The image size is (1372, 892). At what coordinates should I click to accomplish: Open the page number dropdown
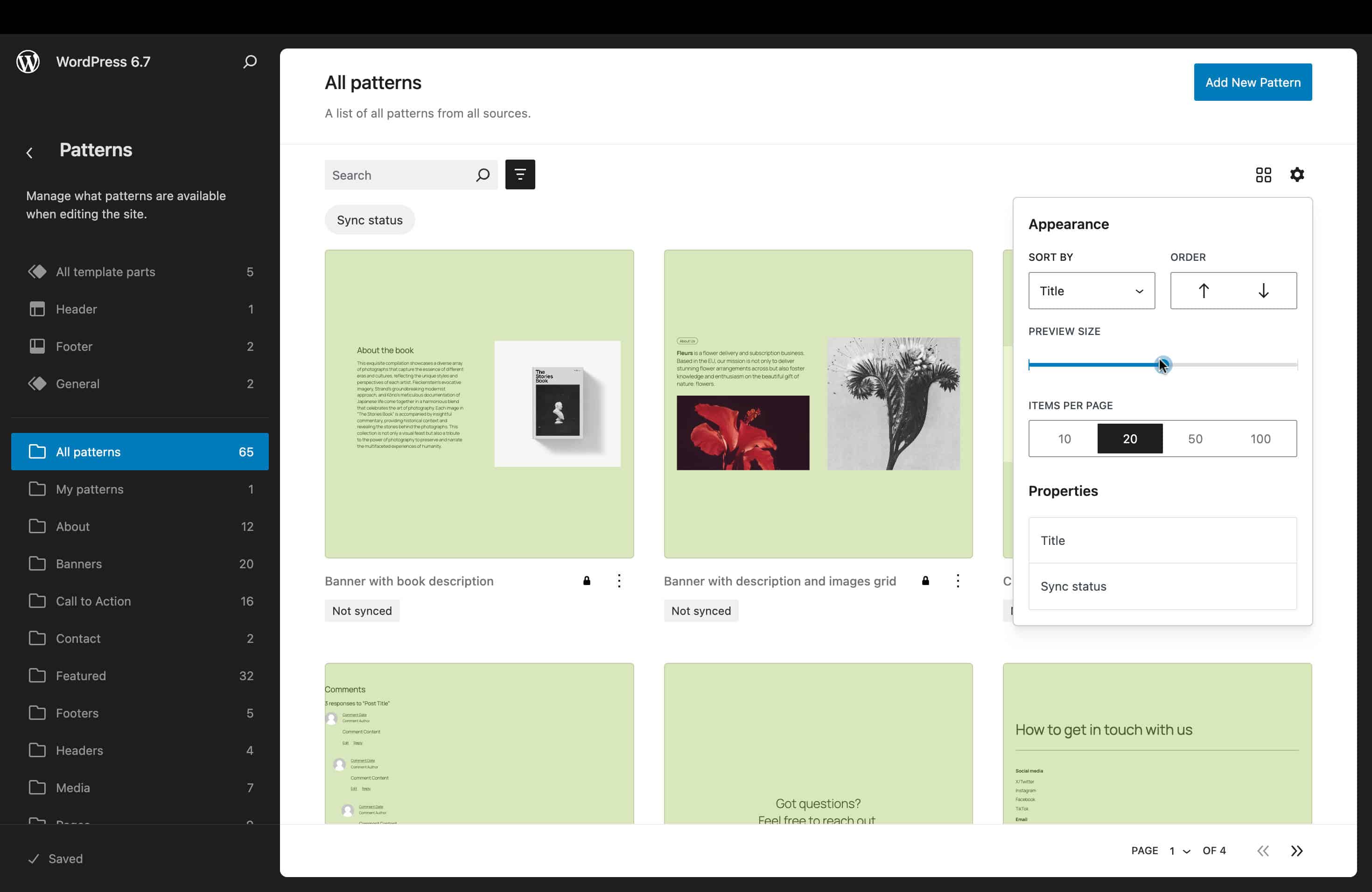point(1179,851)
